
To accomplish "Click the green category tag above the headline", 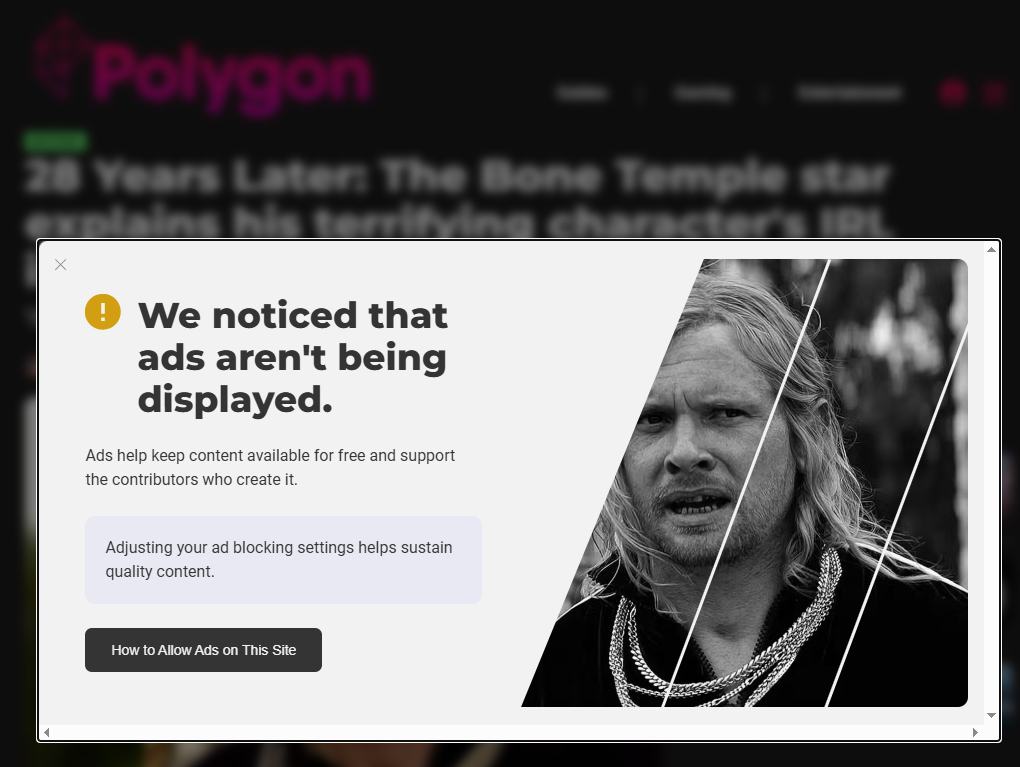I will (55, 140).
